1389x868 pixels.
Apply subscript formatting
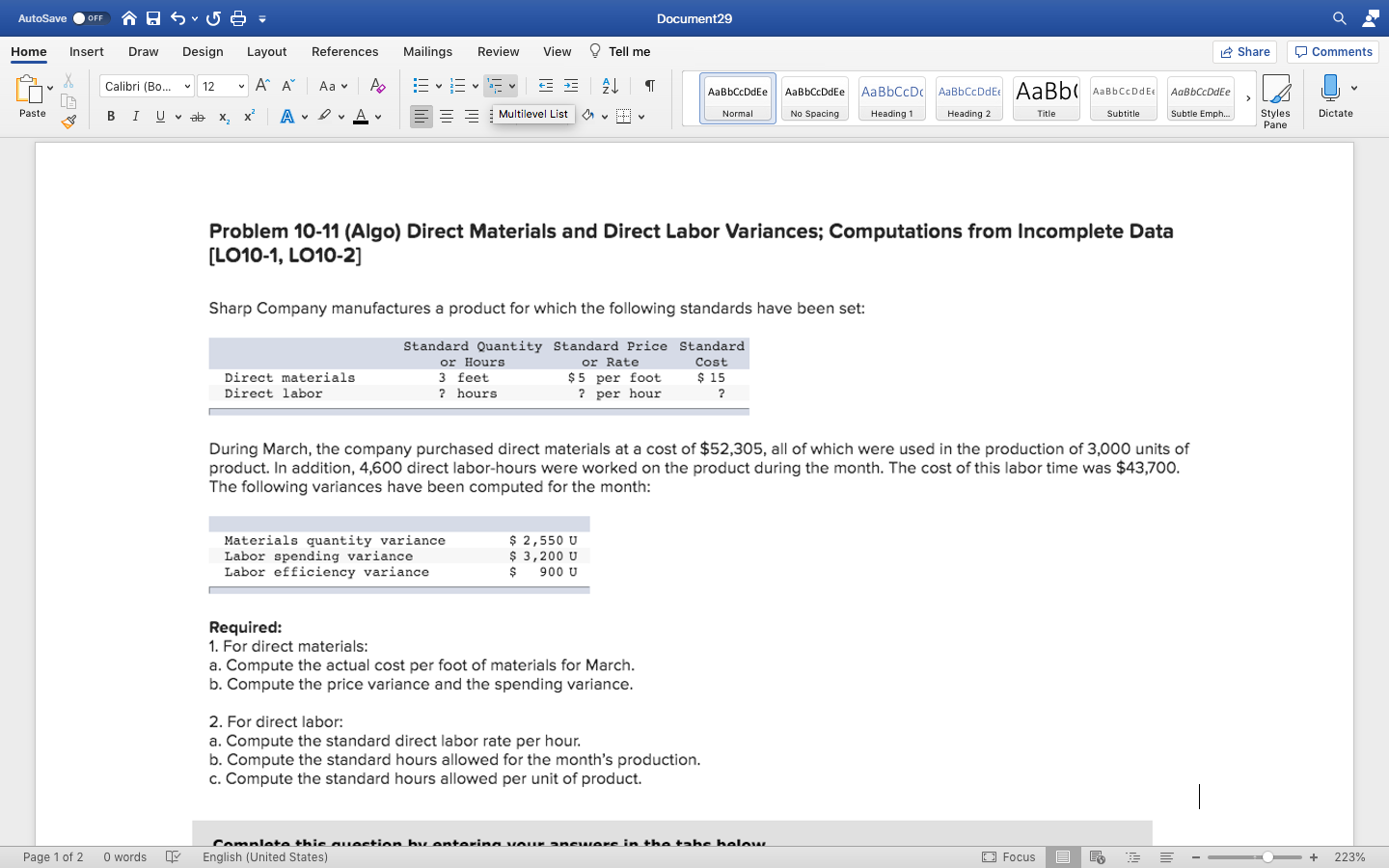224,117
